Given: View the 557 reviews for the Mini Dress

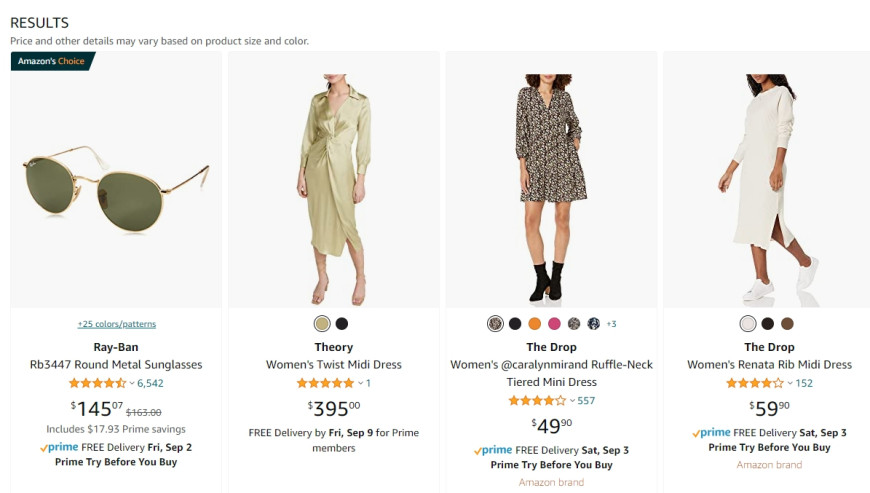Looking at the screenshot, I should [x=586, y=400].
